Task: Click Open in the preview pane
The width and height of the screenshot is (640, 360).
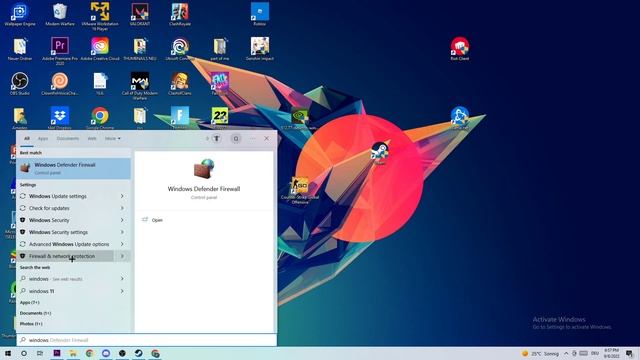Action: coord(157,220)
